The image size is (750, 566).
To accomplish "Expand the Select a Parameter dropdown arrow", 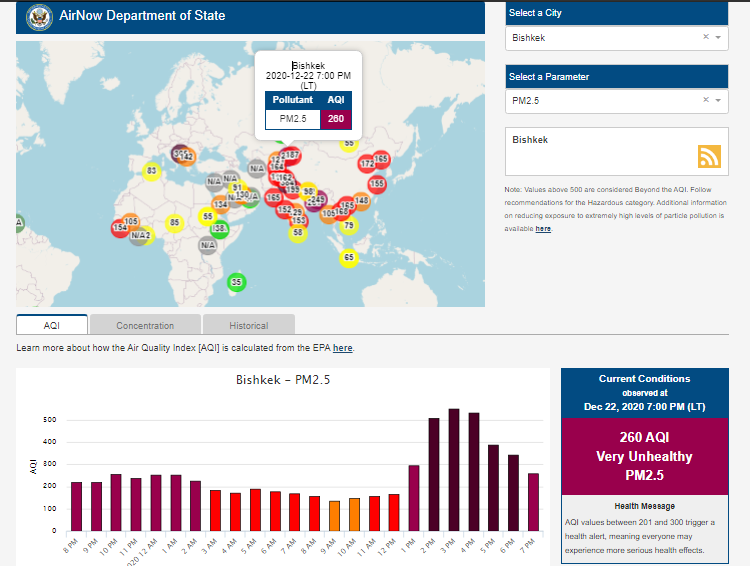I will point(718,100).
